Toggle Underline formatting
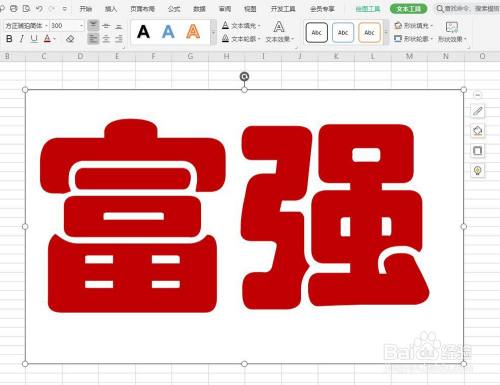The image size is (500, 385). tap(34, 39)
